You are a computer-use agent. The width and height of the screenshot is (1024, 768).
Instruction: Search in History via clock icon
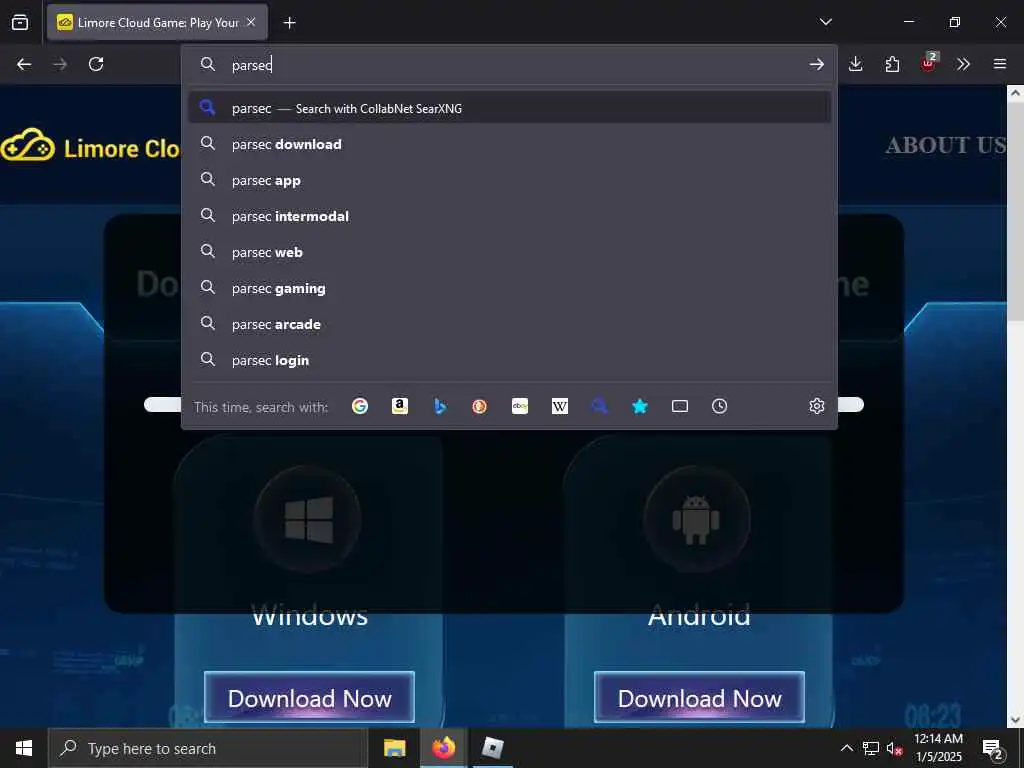tap(720, 406)
